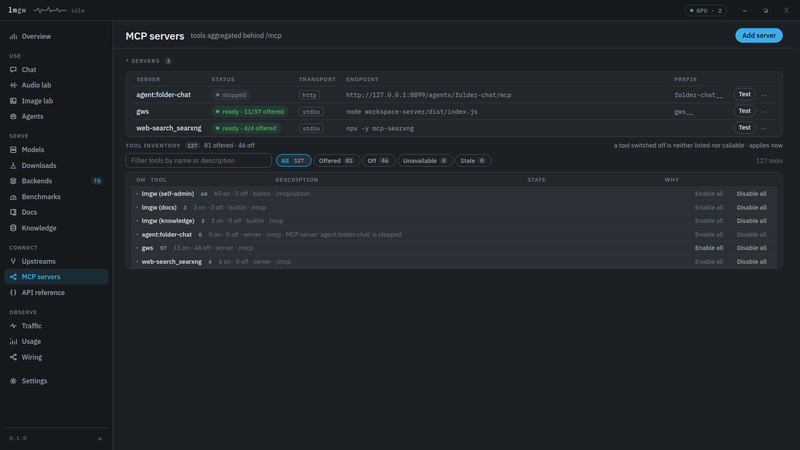Open the Usage bar chart icon

[x=13, y=341]
